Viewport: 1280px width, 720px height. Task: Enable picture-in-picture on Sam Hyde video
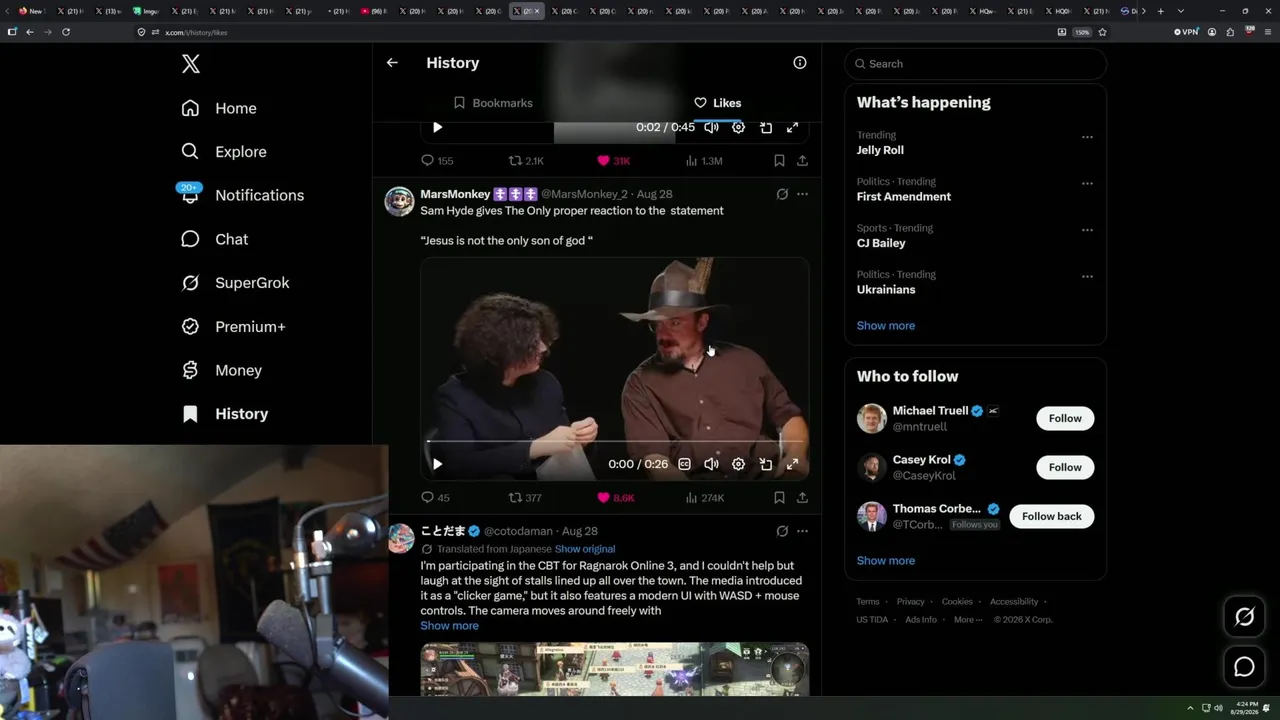coord(765,464)
